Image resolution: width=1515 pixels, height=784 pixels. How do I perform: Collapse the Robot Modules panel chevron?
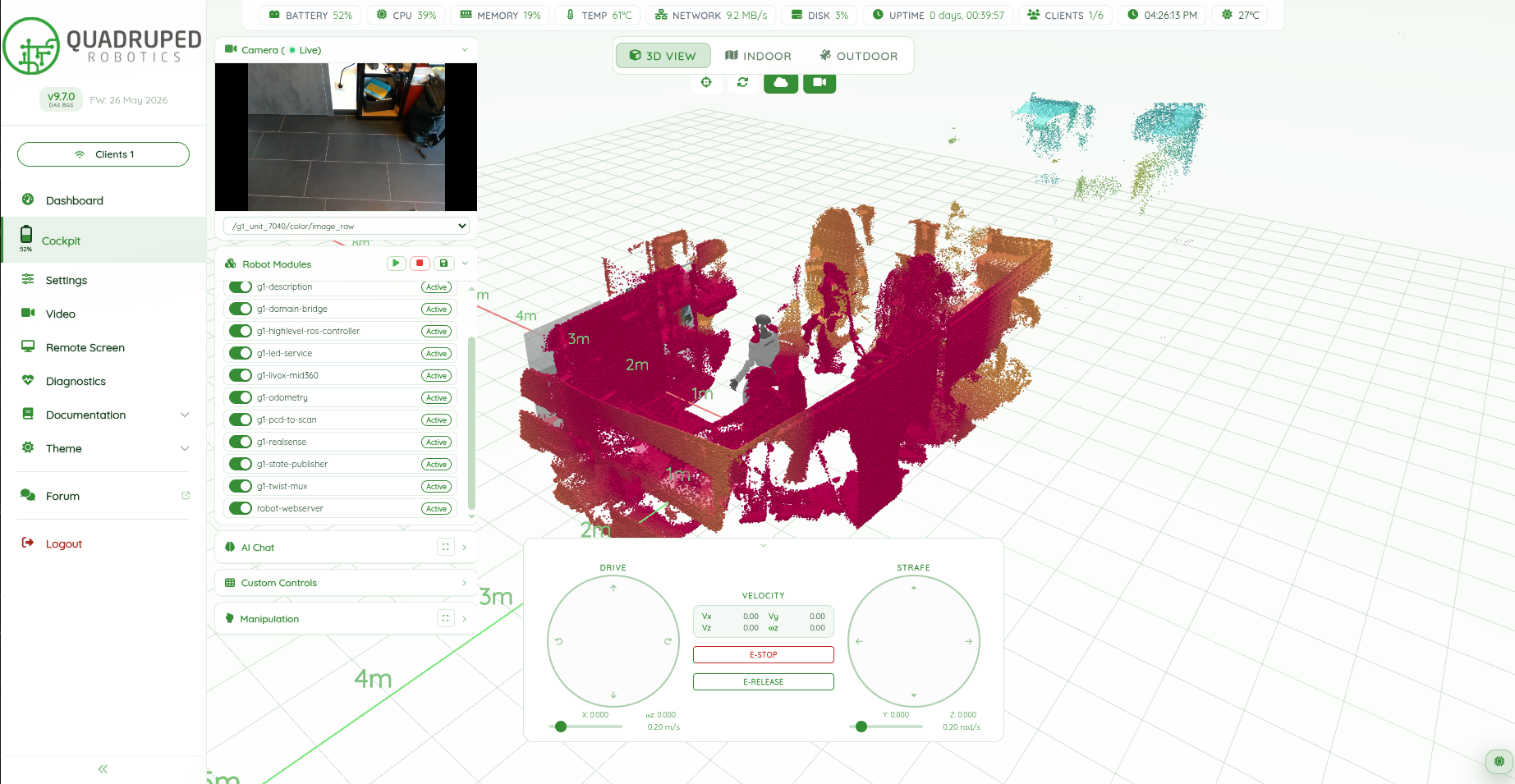465,264
